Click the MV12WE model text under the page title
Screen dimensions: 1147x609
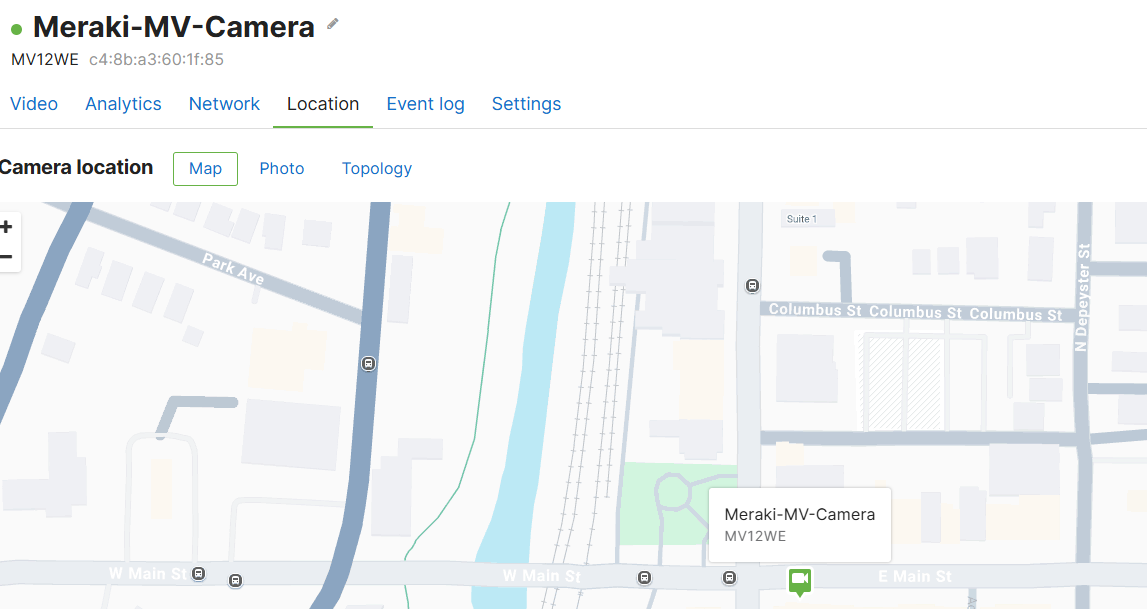(x=45, y=59)
